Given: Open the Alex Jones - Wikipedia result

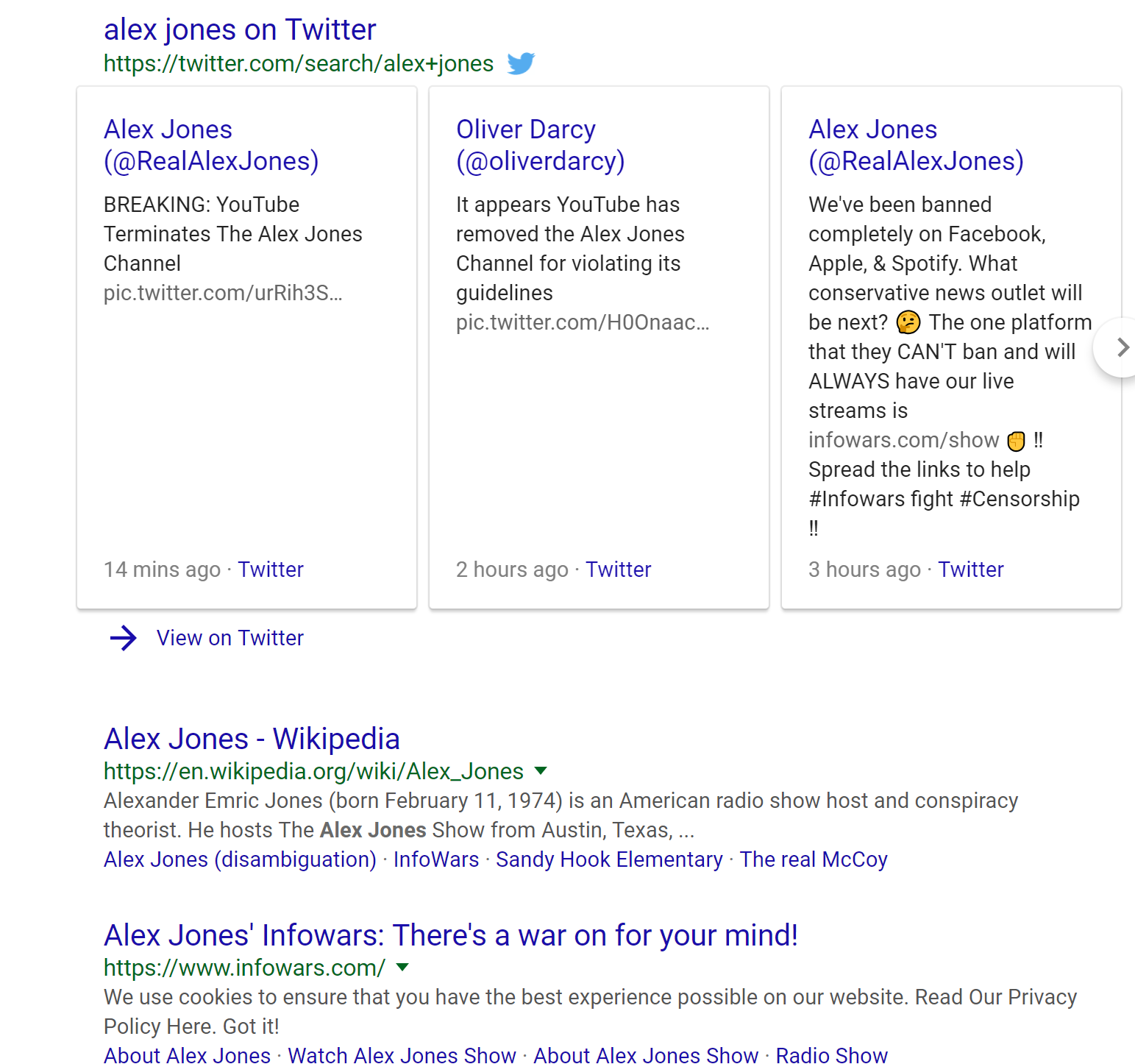Looking at the screenshot, I should click(x=252, y=739).
